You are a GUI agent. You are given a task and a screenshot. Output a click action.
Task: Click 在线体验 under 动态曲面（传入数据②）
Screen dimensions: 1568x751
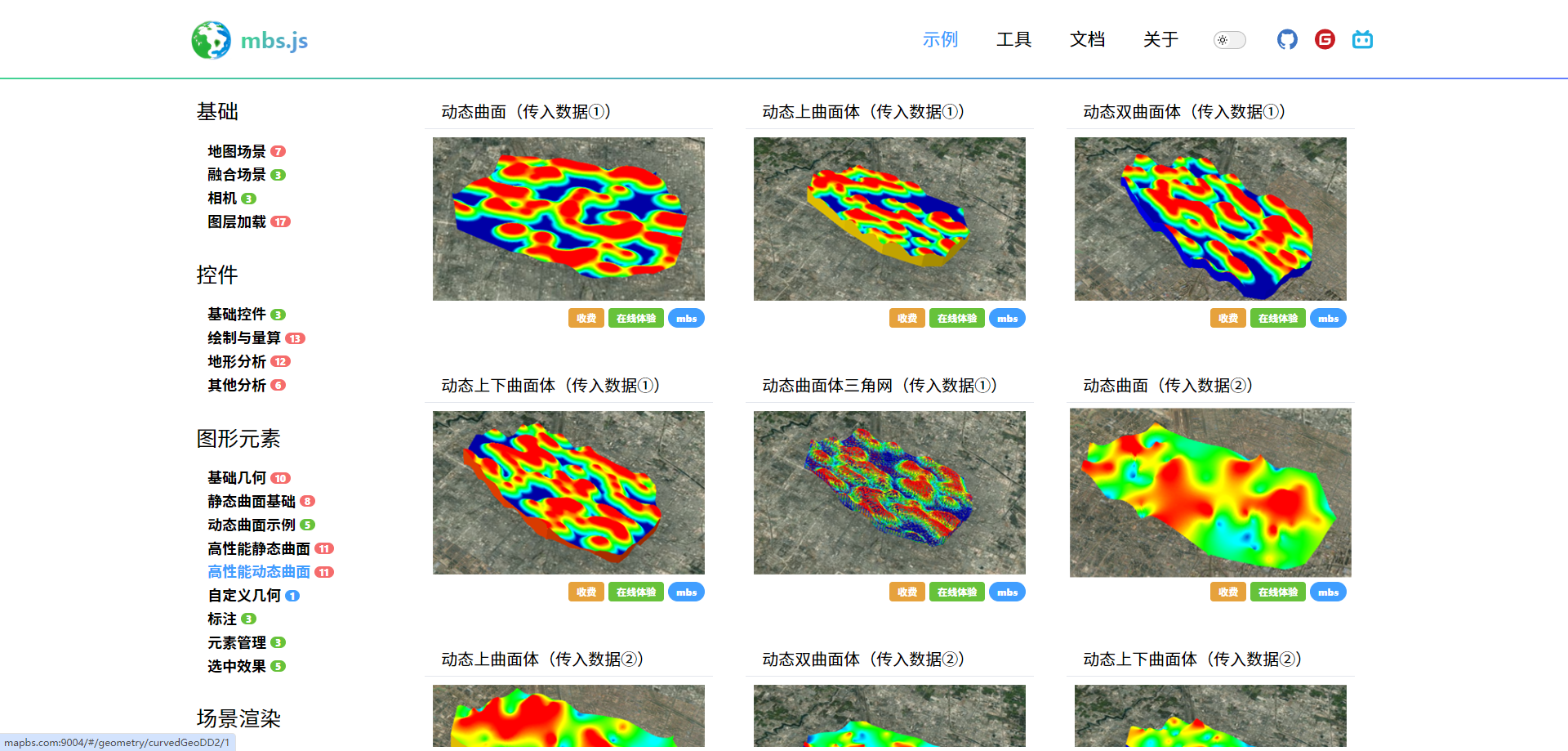pyautogui.click(x=1278, y=592)
